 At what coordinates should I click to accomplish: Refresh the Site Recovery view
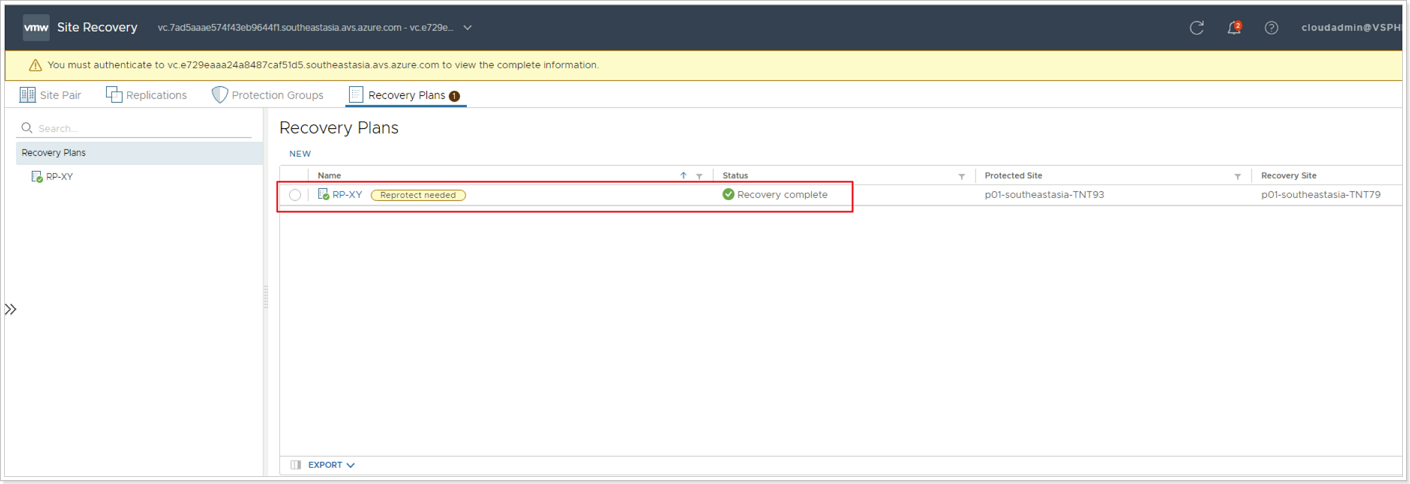coord(1196,28)
